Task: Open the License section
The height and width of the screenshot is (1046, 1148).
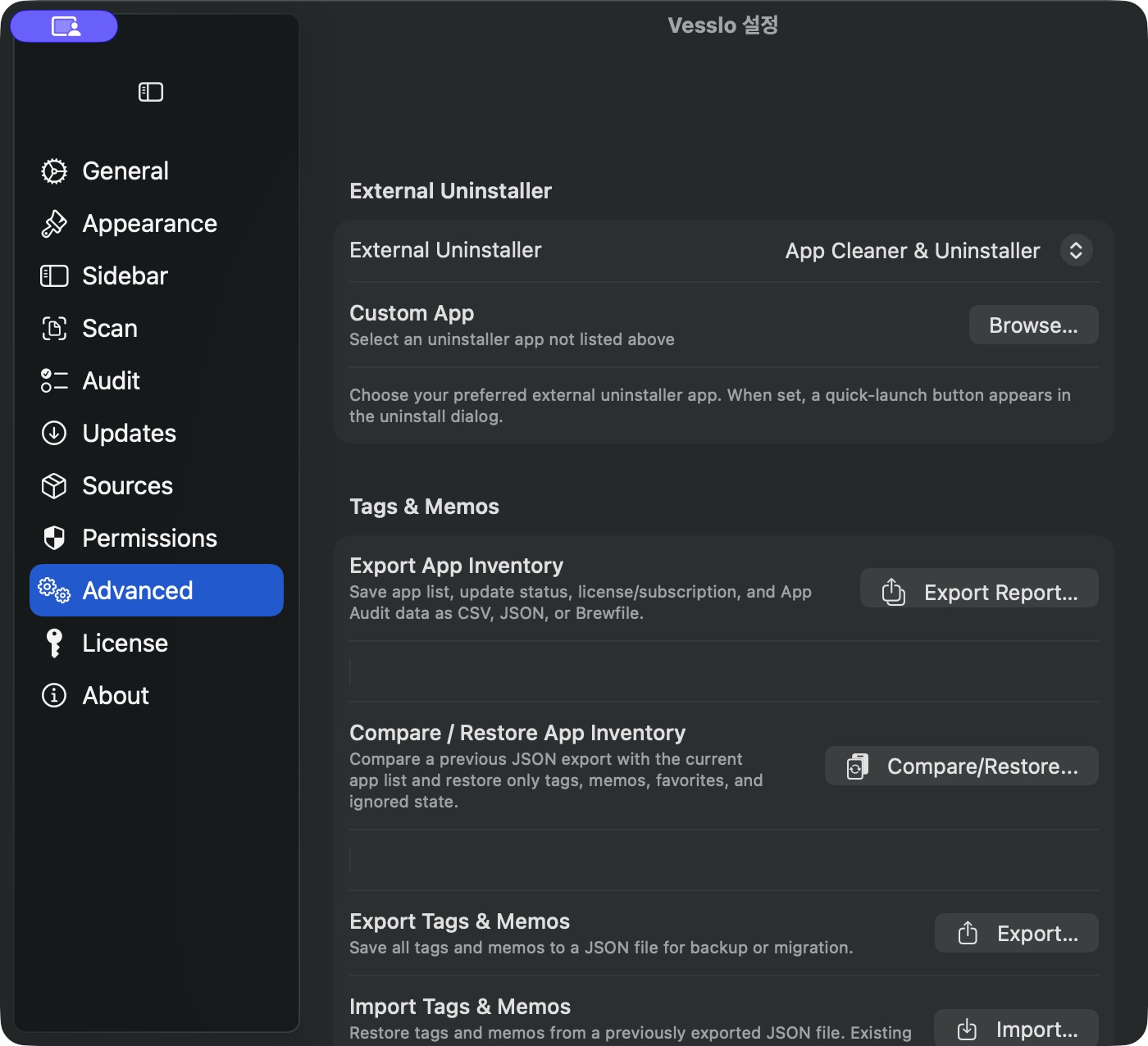Action: (x=157, y=644)
